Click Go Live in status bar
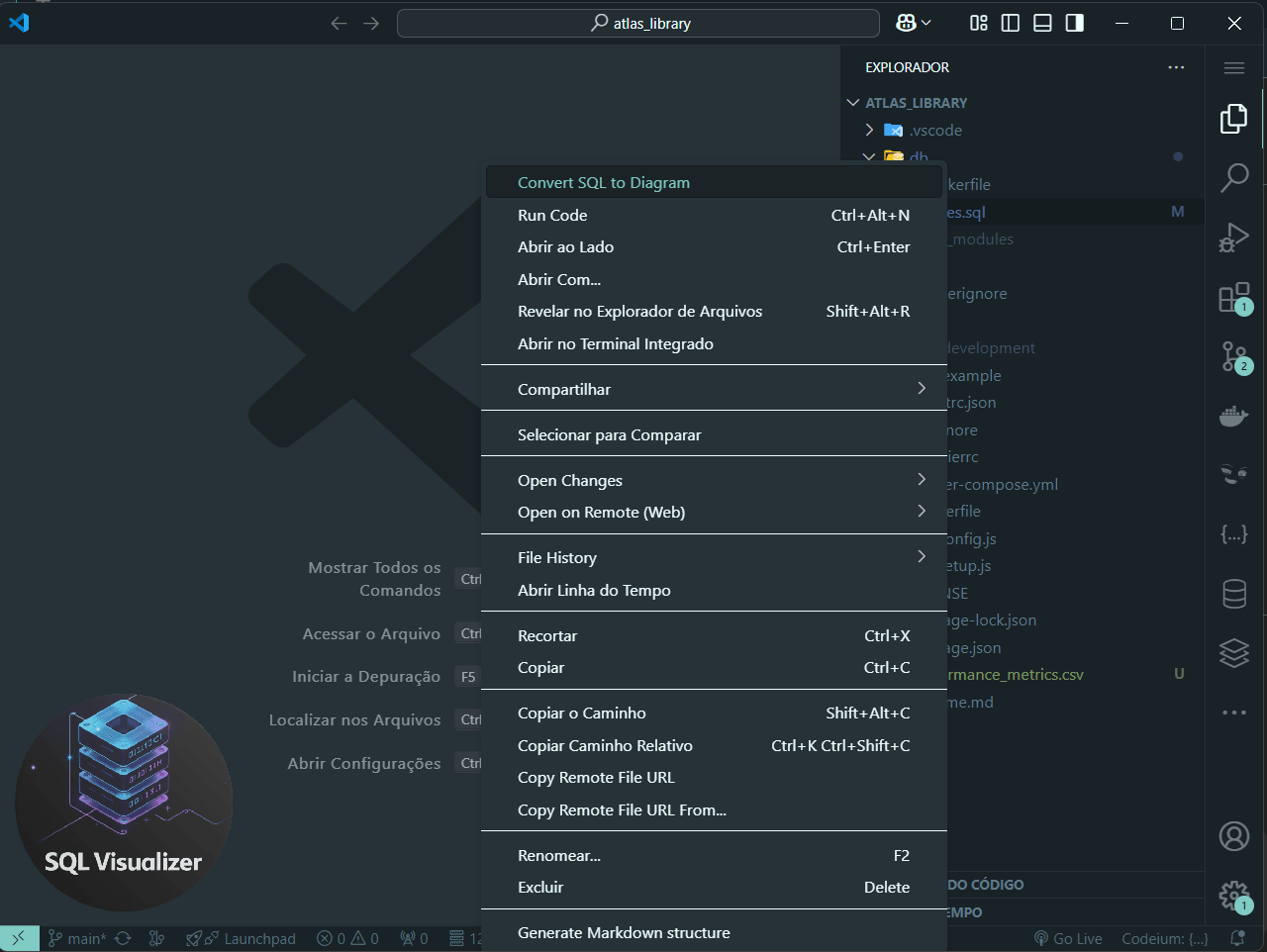 coord(1068,938)
